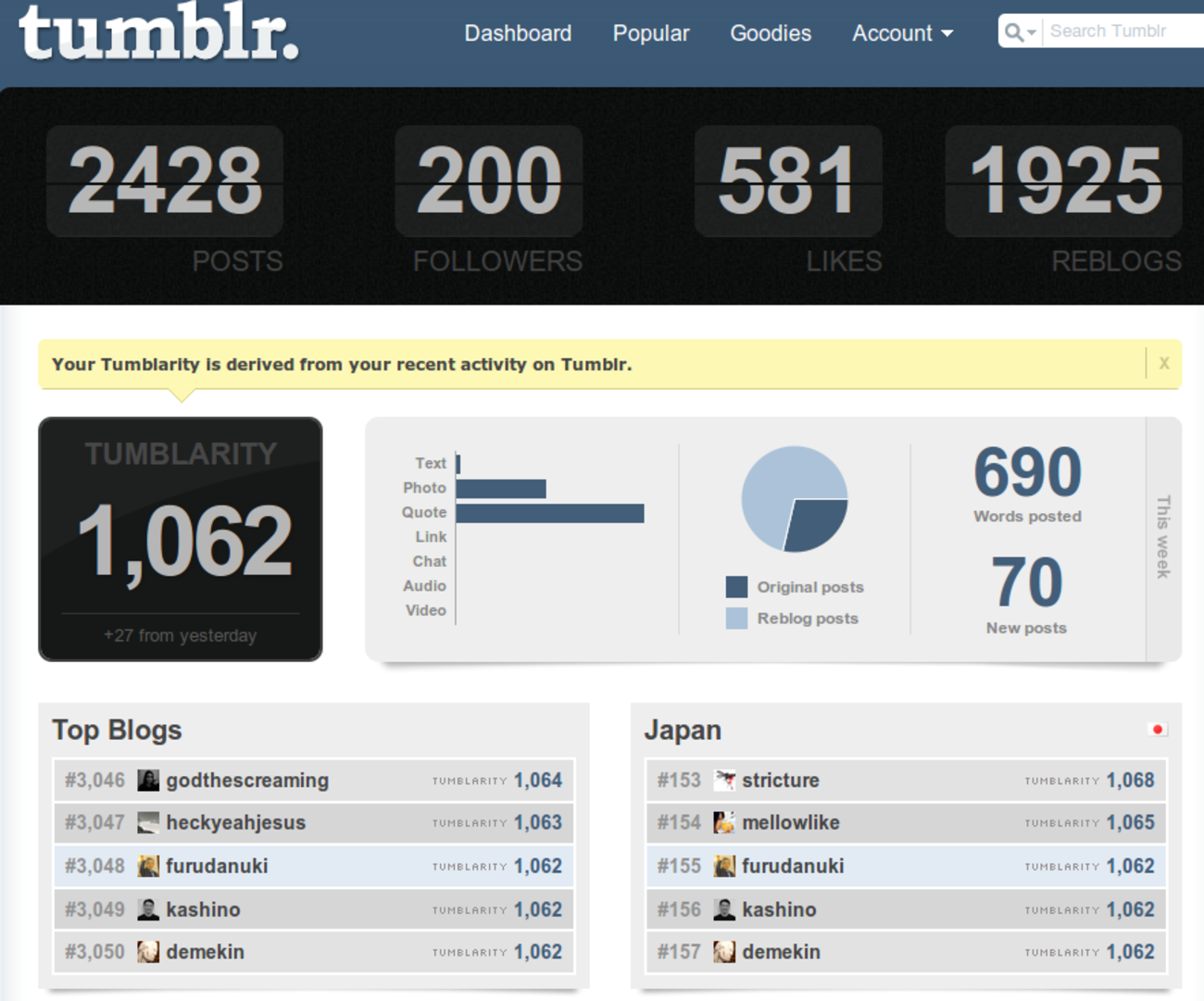Image resolution: width=1204 pixels, height=1001 pixels.
Task: Click kashino's avatar in Top Blogs
Action: pos(148,909)
